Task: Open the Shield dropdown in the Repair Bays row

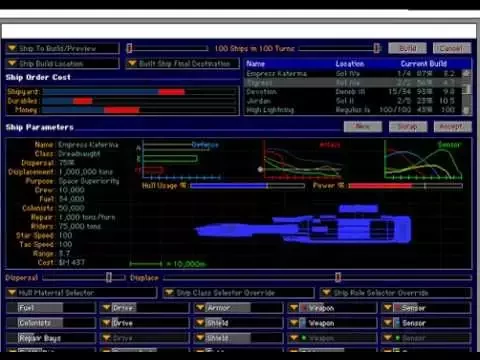Action: pos(238,338)
